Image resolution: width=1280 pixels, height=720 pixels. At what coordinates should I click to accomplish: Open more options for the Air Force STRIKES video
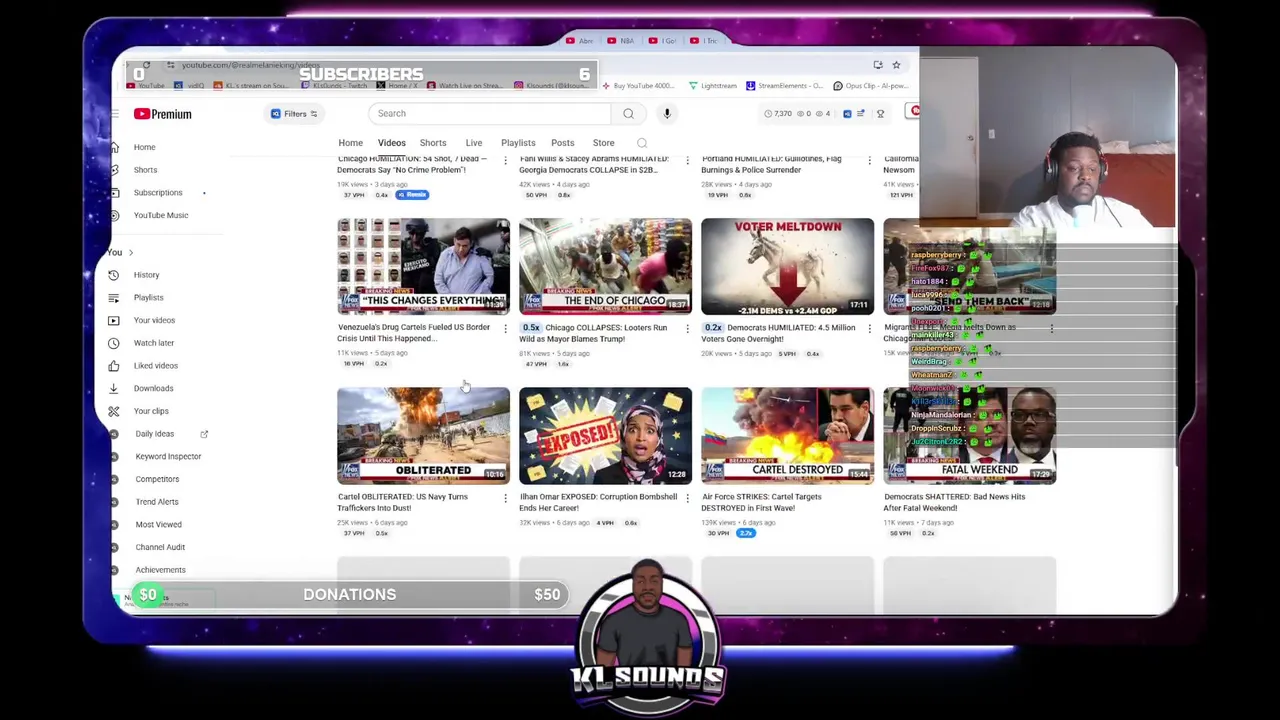(869, 497)
